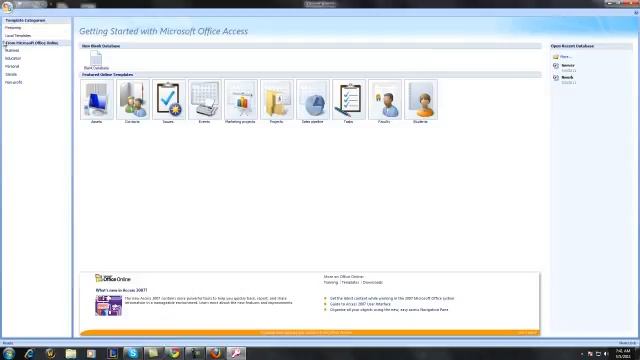This screenshot has height=360, width=640.
Task: Open the file explorer folder on the taskbar
Action: point(71,353)
